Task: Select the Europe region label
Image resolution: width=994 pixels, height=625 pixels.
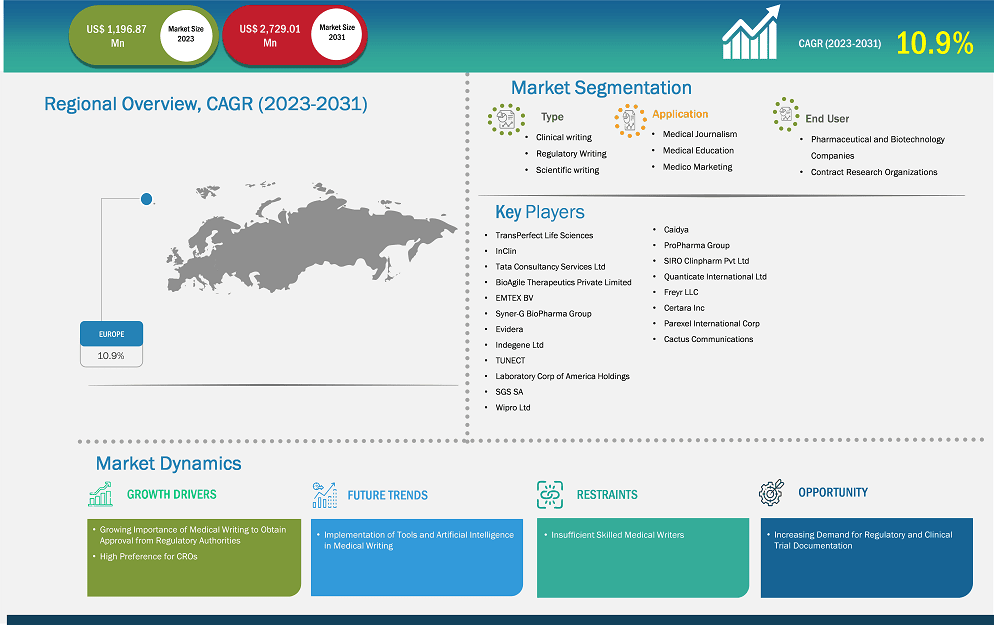Action: (x=112, y=334)
